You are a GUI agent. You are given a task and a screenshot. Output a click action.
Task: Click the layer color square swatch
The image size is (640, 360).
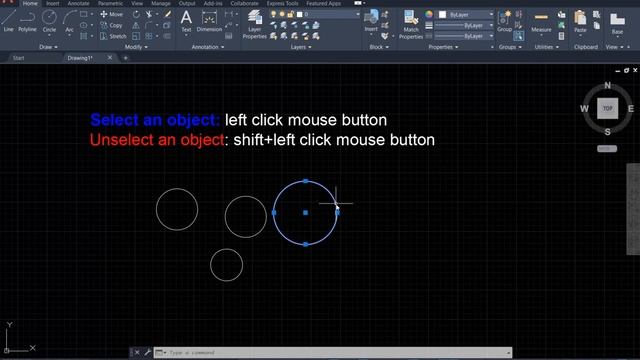point(300,14)
